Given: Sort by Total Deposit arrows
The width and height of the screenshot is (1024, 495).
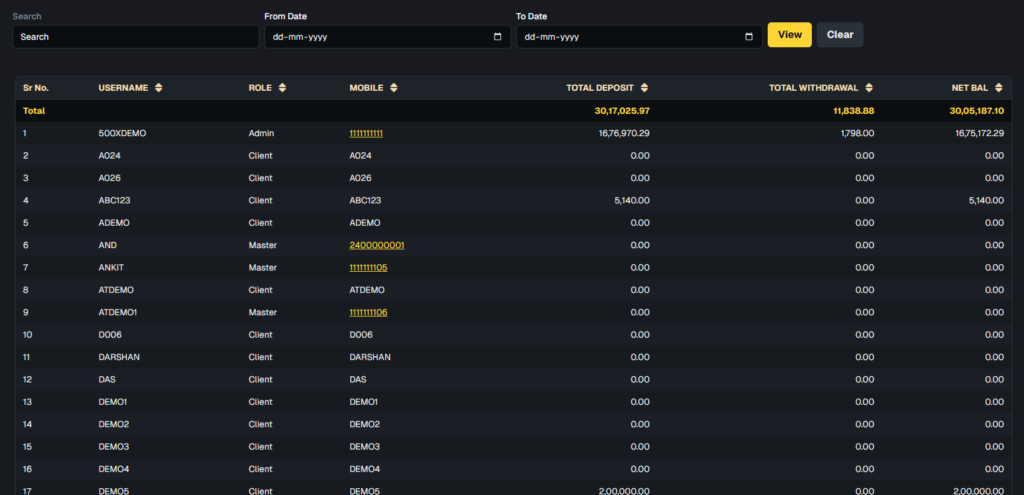Looking at the screenshot, I should coord(644,88).
